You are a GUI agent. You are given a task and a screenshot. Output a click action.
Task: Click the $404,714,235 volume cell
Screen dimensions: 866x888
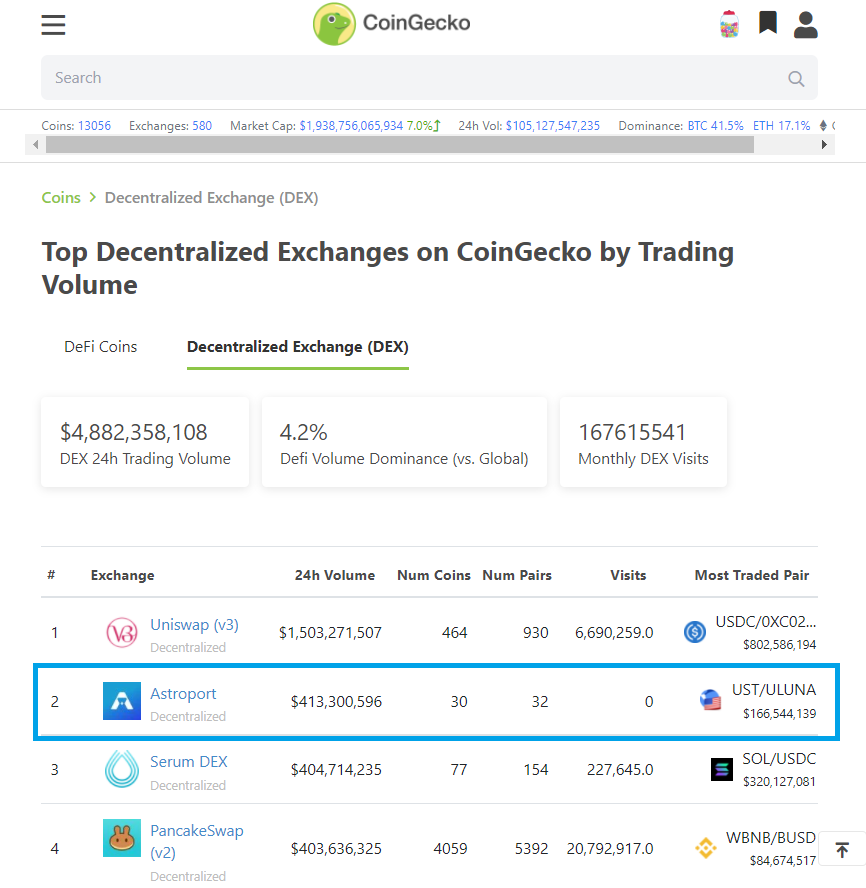pyautogui.click(x=336, y=770)
